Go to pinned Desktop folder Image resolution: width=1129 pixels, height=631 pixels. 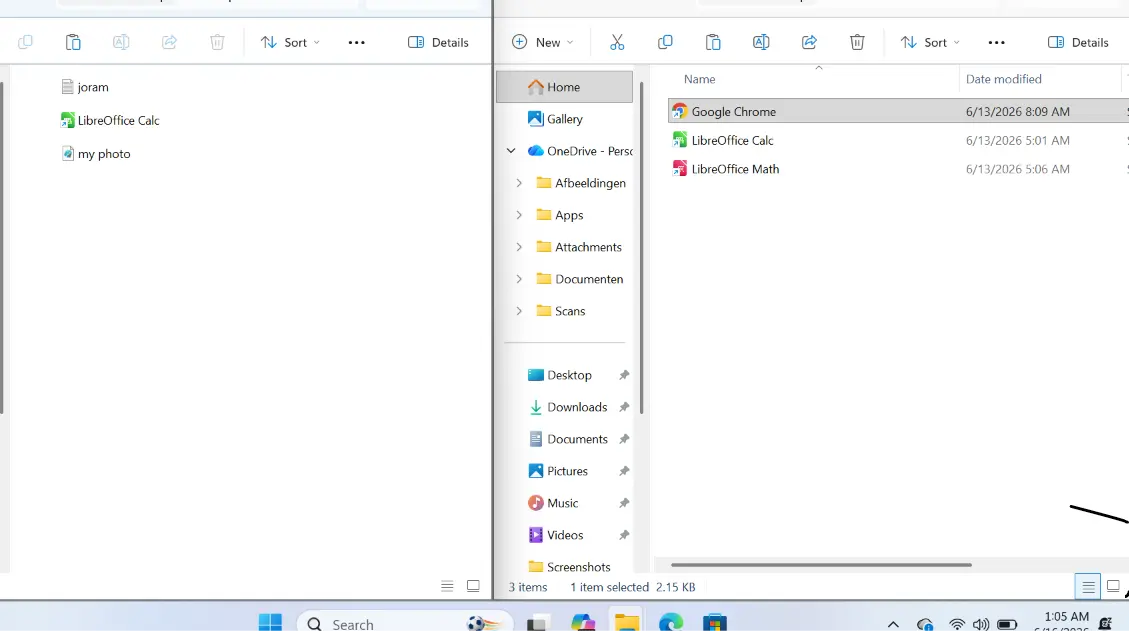tap(559, 375)
